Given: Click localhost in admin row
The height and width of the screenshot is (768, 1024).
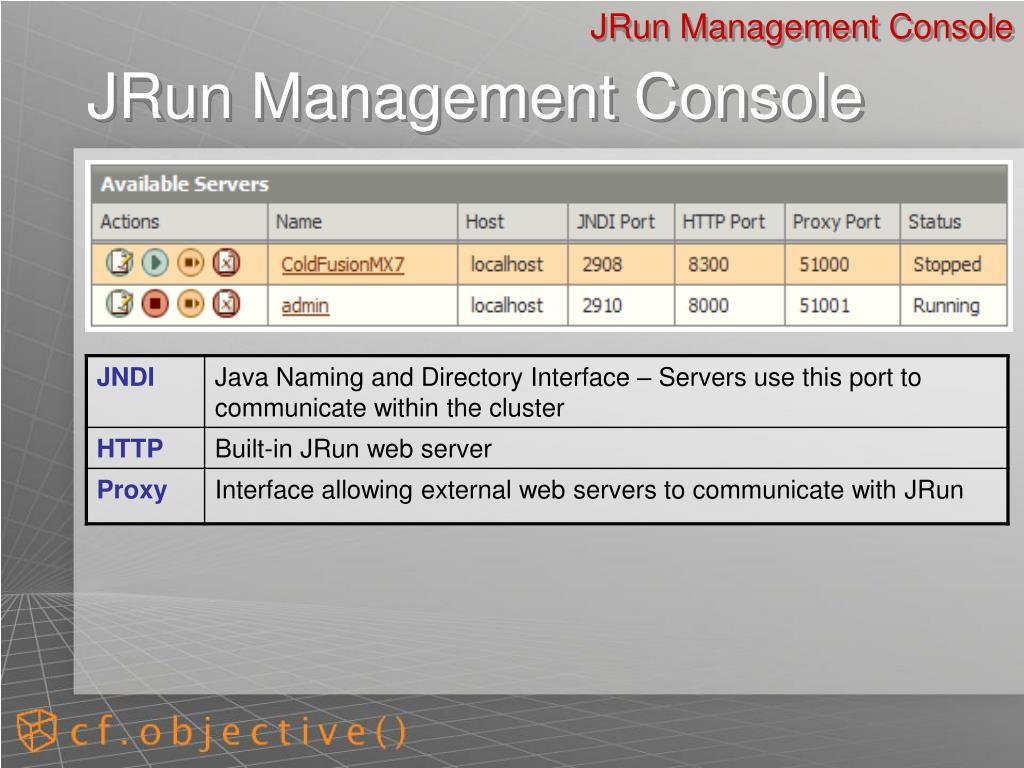Looking at the screenshot, I should coord(507,306).
